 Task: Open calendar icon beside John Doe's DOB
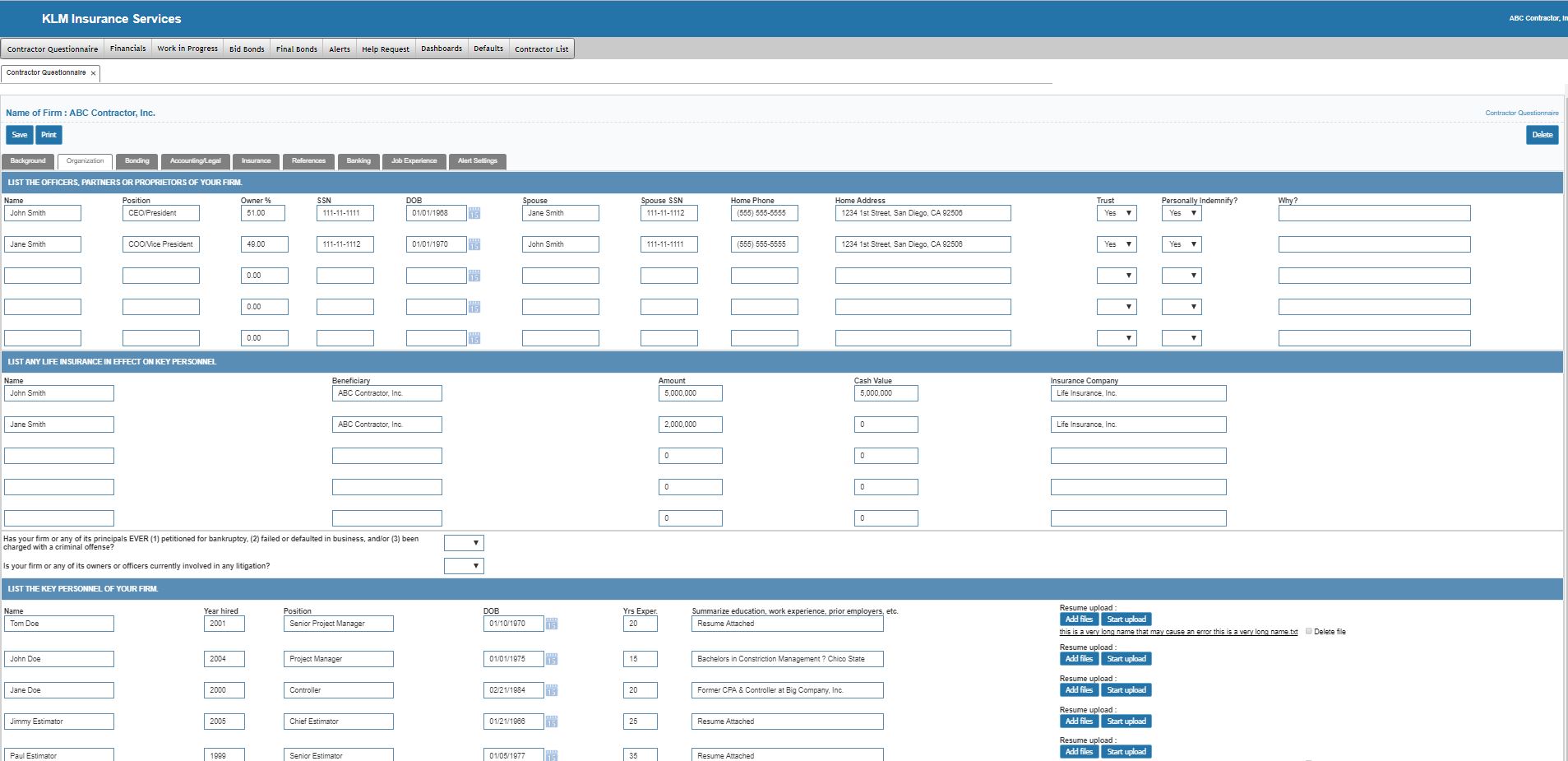(552, 660)
